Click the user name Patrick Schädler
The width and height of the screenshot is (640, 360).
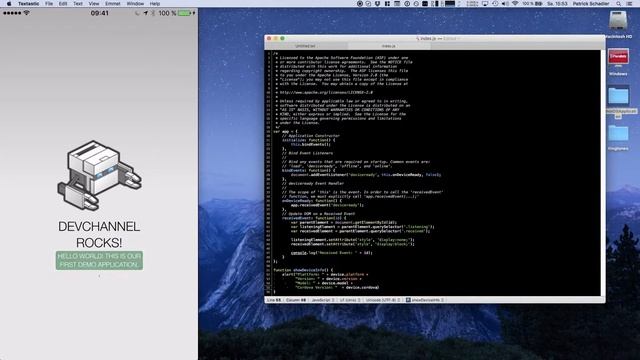tap(591, 4)
